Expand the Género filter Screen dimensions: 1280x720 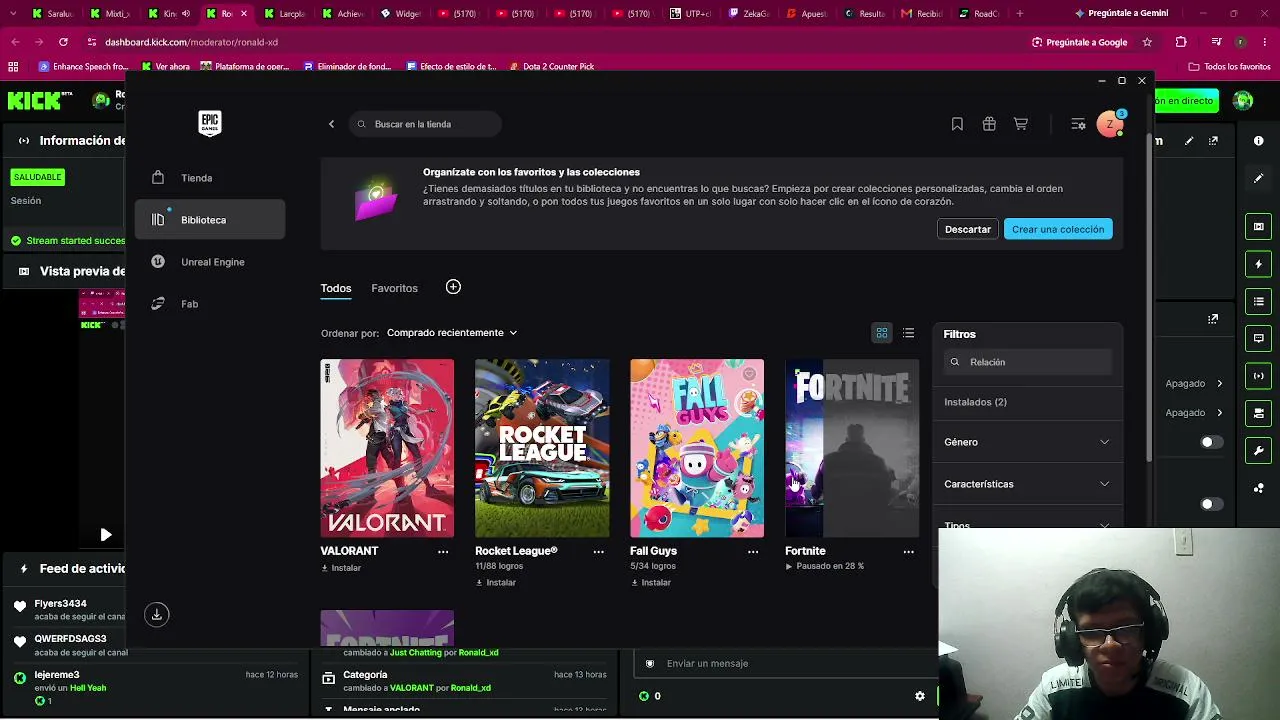pyautogui.click(x=1027, y=442)
